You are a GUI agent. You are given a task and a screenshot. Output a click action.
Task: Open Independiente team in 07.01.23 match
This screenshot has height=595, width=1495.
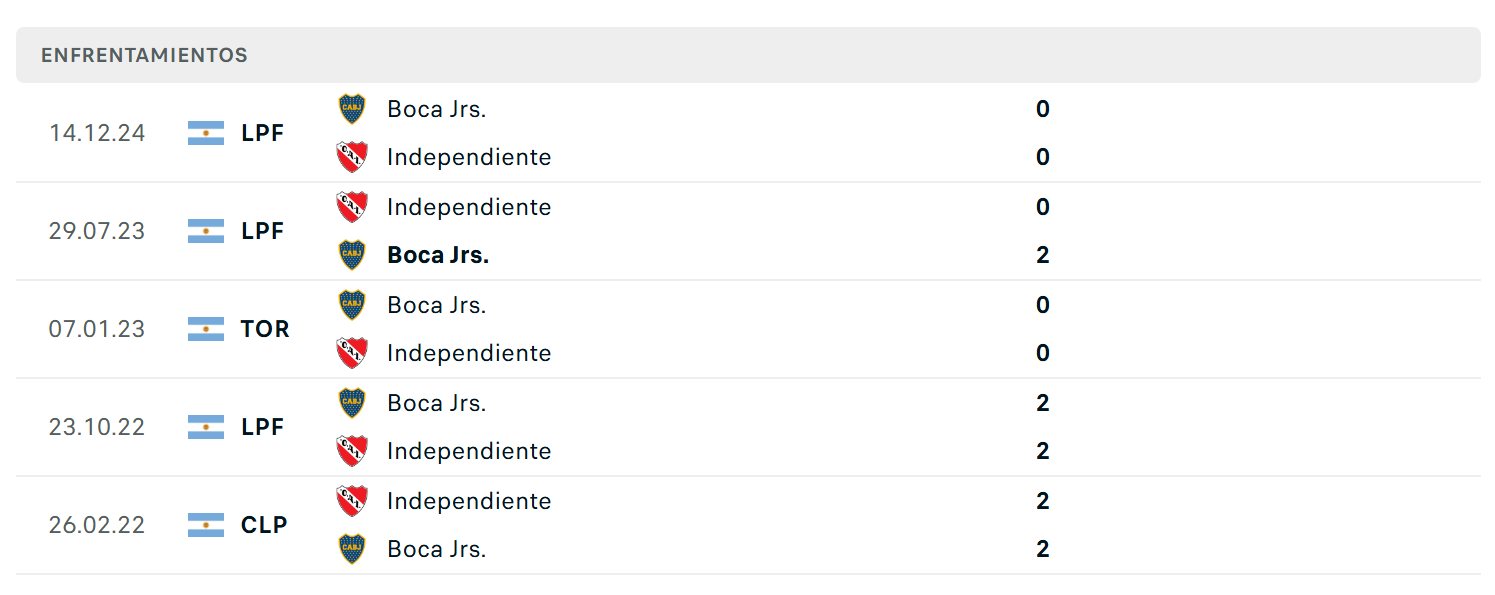point(469,353)
